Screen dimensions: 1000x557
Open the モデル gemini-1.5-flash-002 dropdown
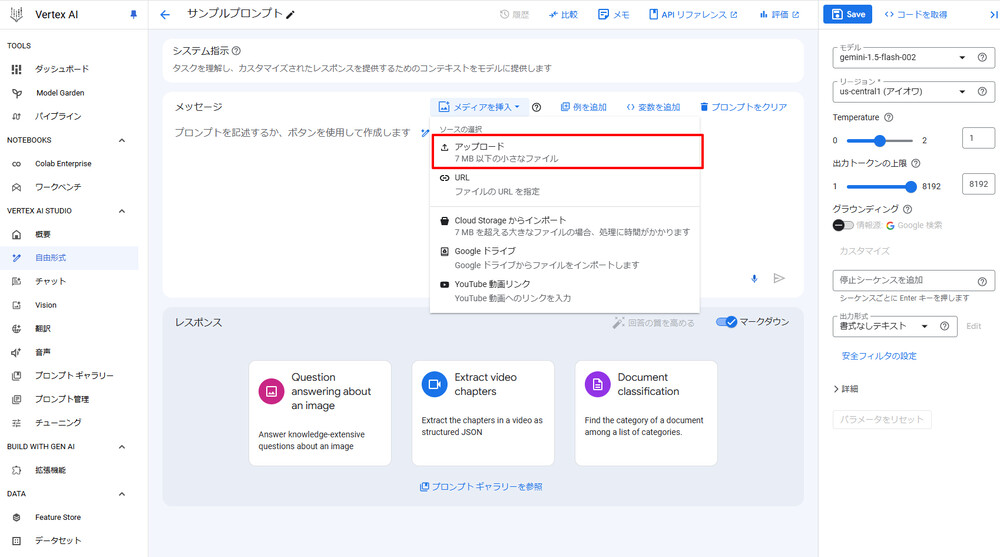point(902,57)
